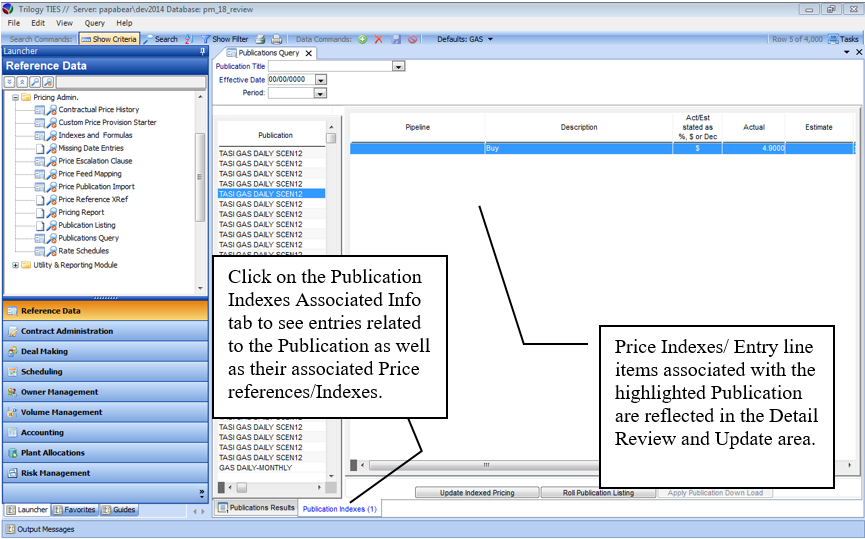Switch to the Publications Results tab
Viewport: 865px width, 539px height.
point(256,508)
